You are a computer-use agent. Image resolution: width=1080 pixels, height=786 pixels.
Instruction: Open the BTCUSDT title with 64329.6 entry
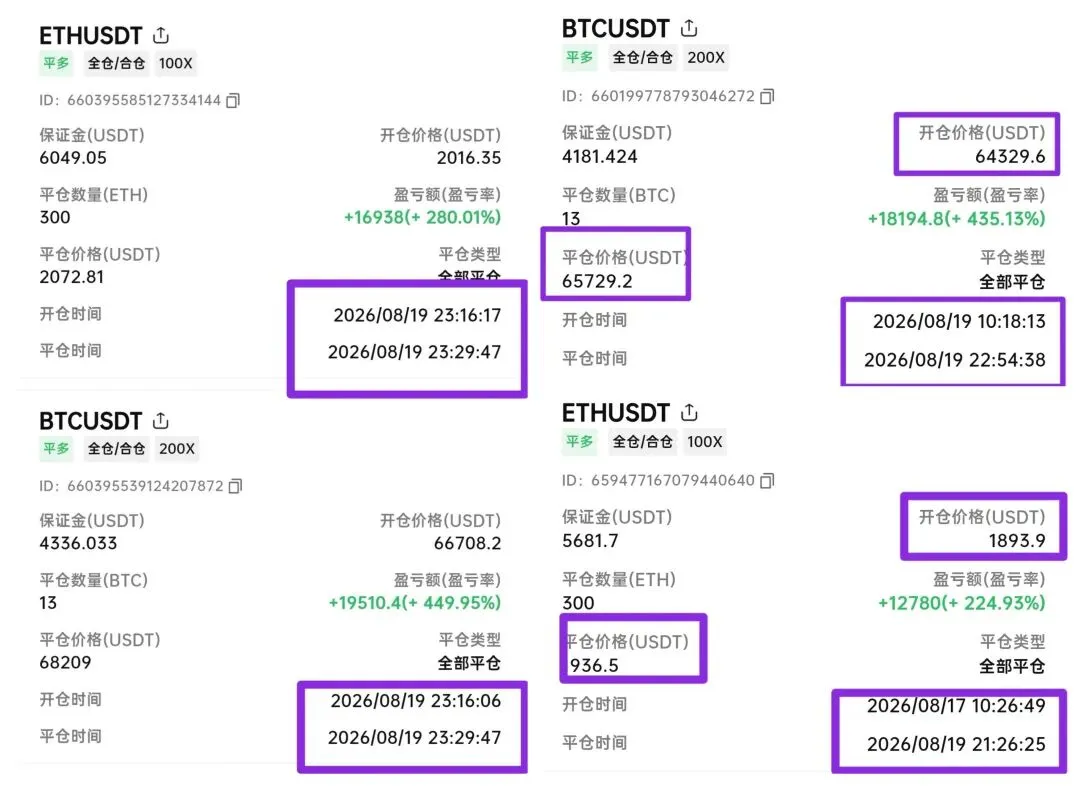[x=616, y=29]
